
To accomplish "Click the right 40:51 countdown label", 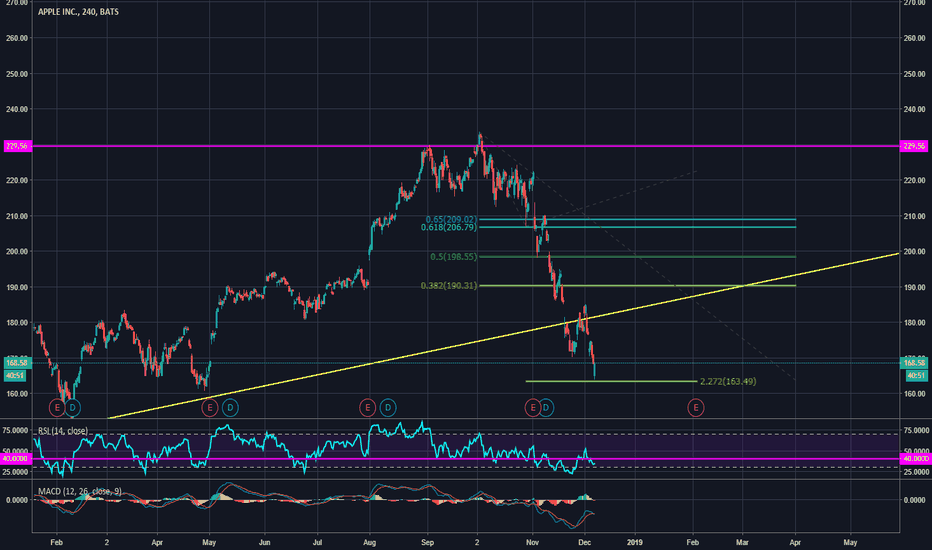I will (x=915, y=375).
